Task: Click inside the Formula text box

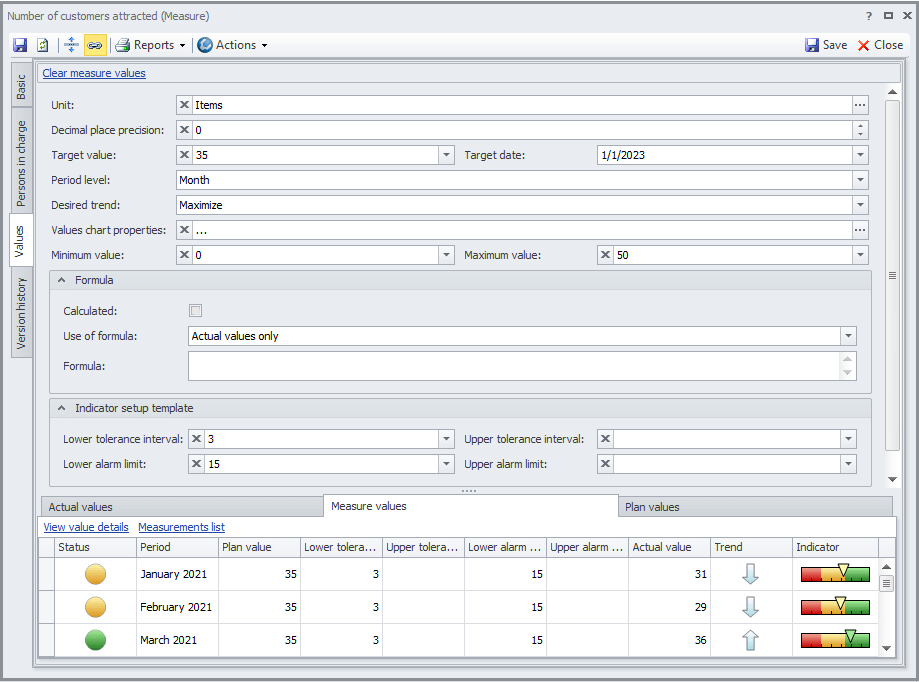Action: 515,366
